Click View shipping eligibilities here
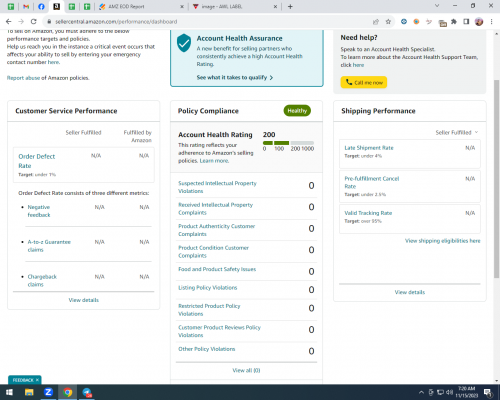The height and width of the screenshot is (400, 500). coord(443,241)
